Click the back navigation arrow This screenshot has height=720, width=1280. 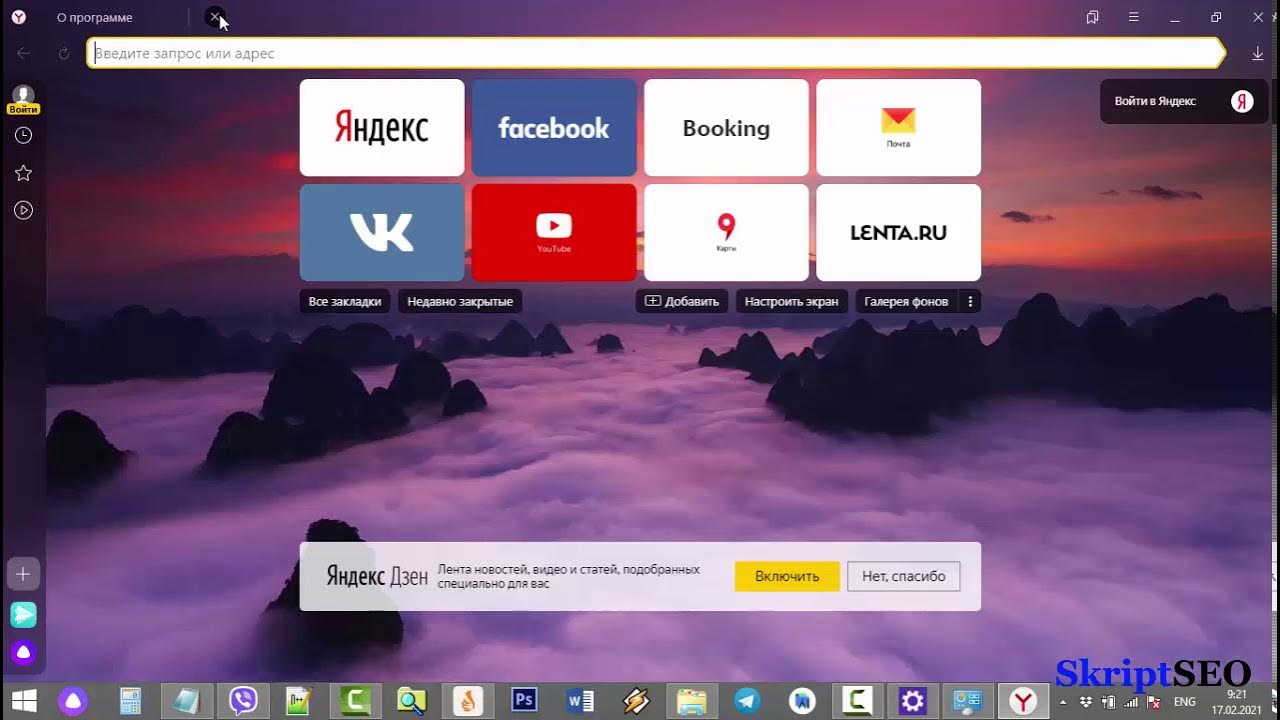(x=23, y=53)
